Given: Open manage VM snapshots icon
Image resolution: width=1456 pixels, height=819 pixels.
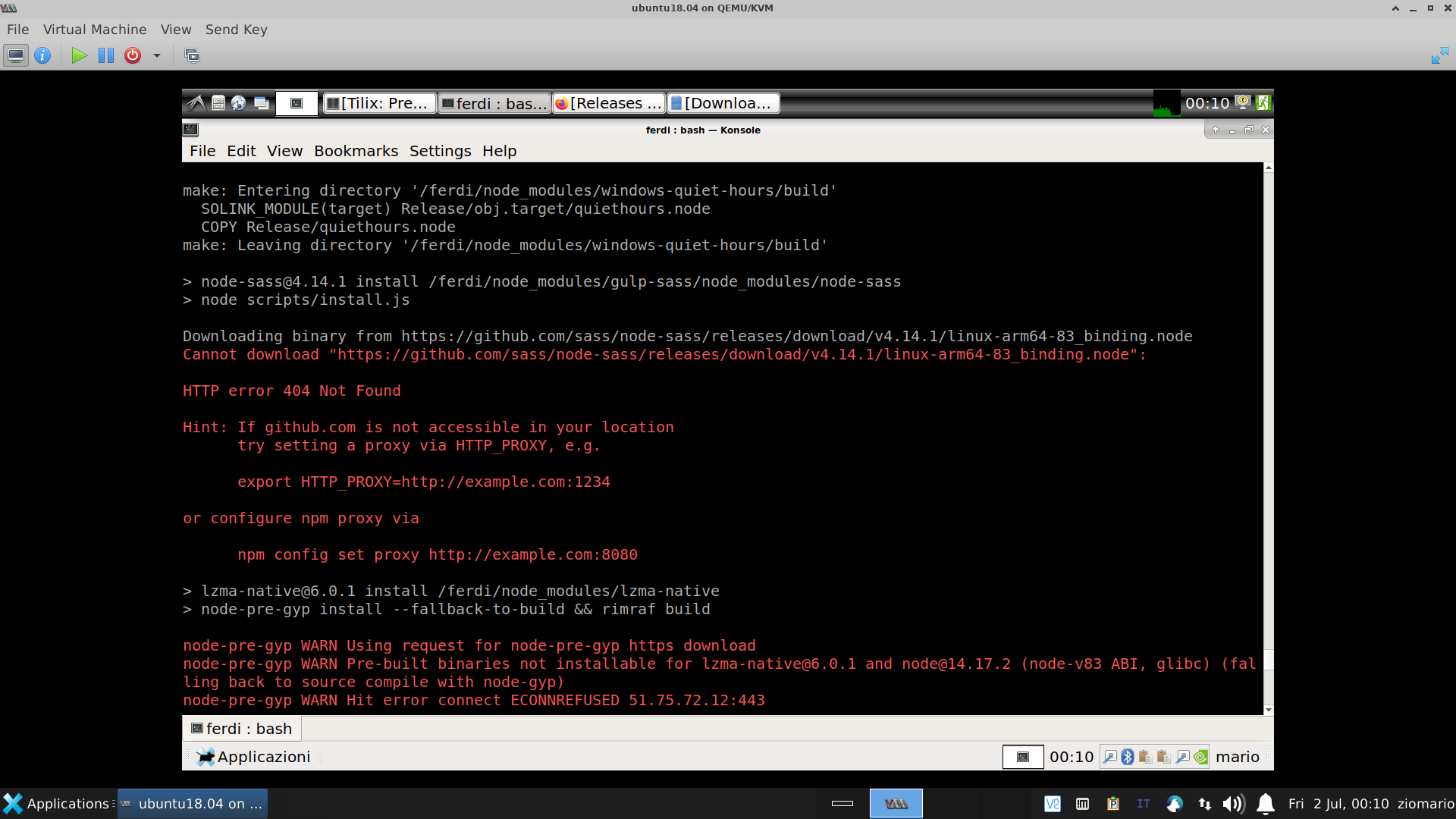Looking at the screenshot, I should pos(192,55).
